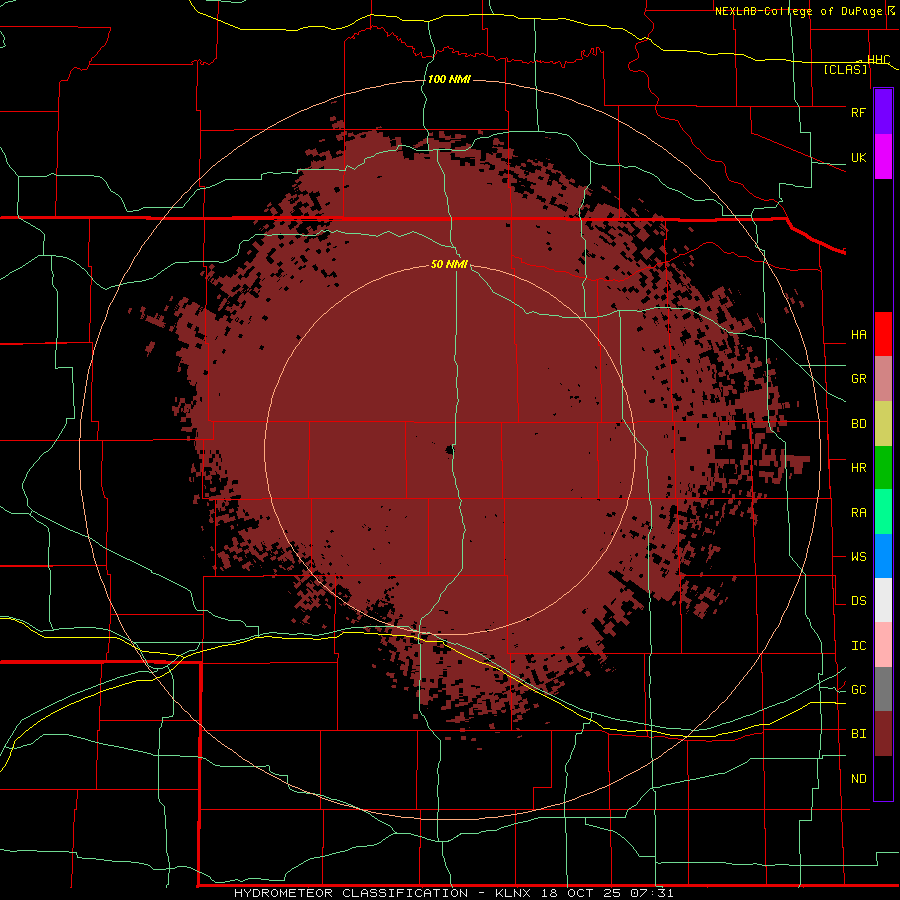Screen dimensions: 900x900
Task: Select the HA legend label
Action: [859, 334]
